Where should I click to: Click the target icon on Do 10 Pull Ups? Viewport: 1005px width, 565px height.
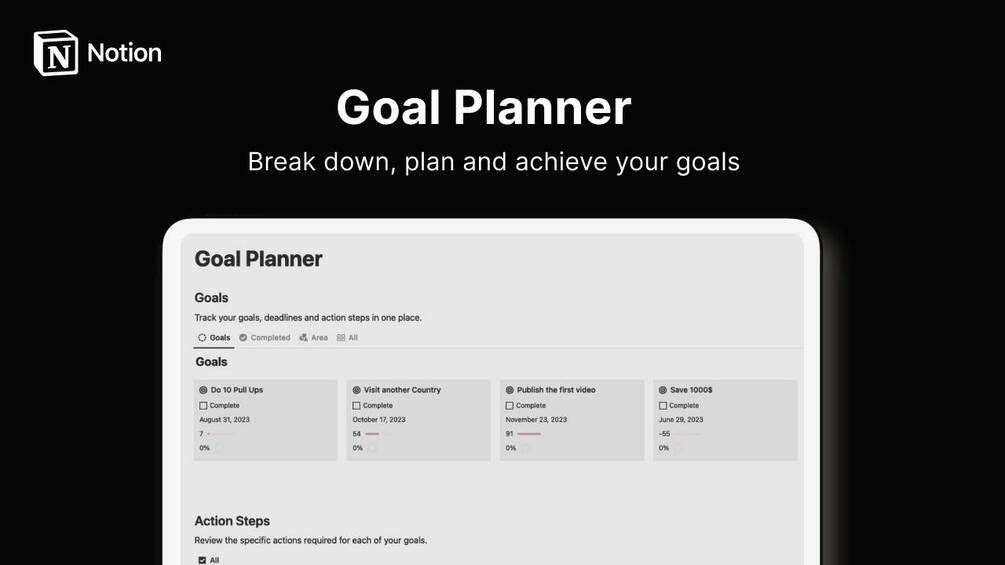click(x=203, y=389)
